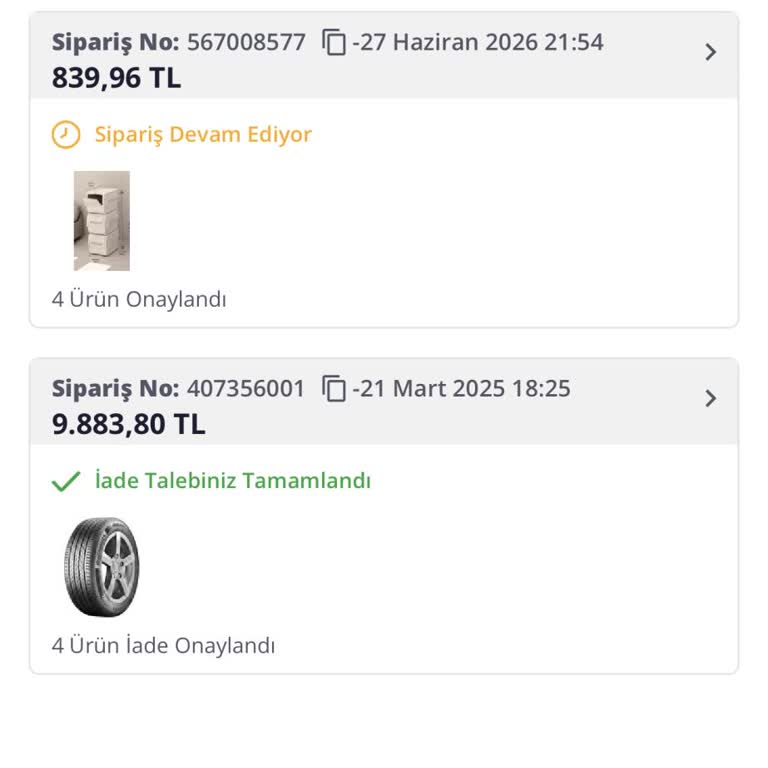The height and width of the screenshot is (768, 768).
Task: Copy order number 567008577 with copy icon
Action: (334, 42)
